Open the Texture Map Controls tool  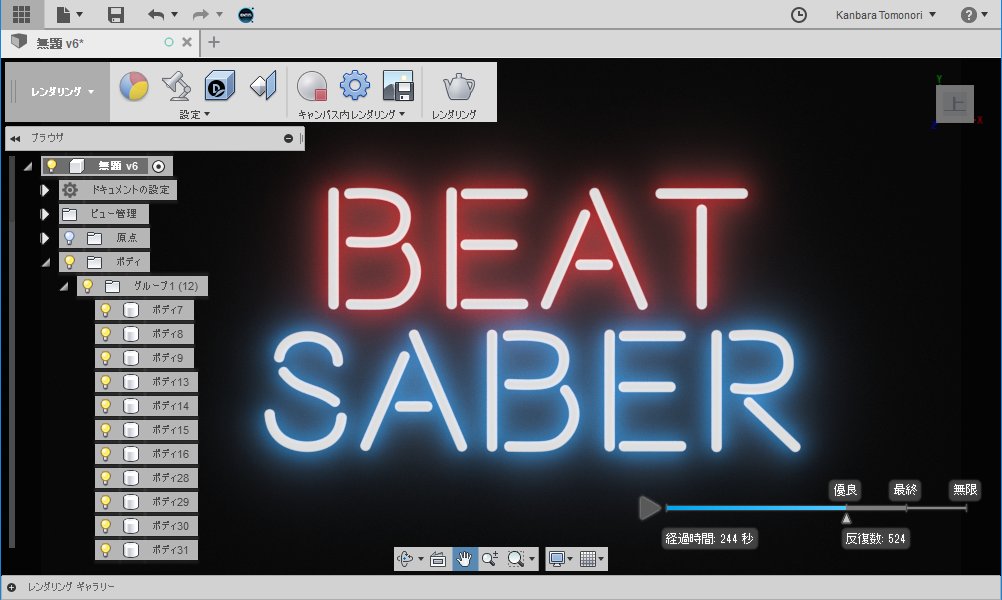263,85
